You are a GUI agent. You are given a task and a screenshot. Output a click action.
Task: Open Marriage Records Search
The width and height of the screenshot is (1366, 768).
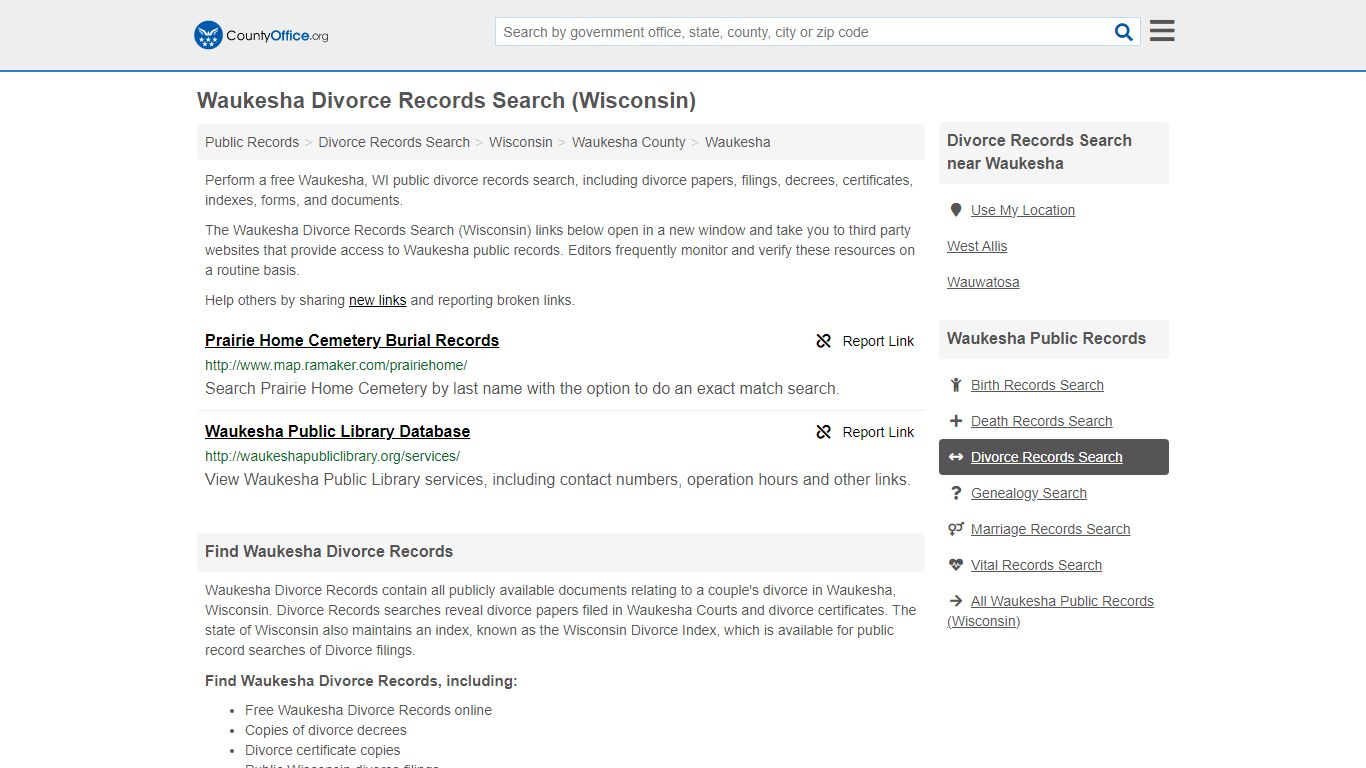coord(1050,529)
